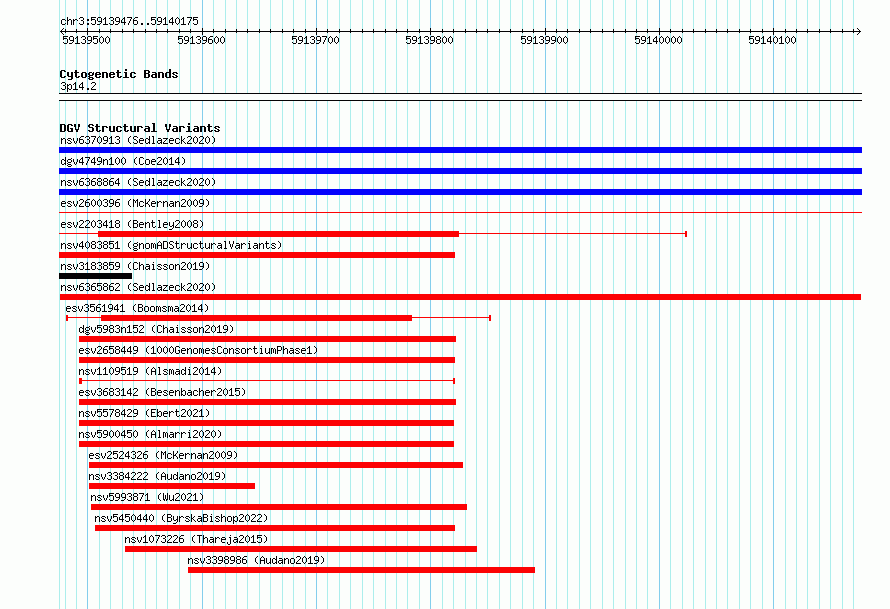Viewport: 890px width, 609px height.
Task: Select the red bar under nsv4083851
Action: click(257, 255)
